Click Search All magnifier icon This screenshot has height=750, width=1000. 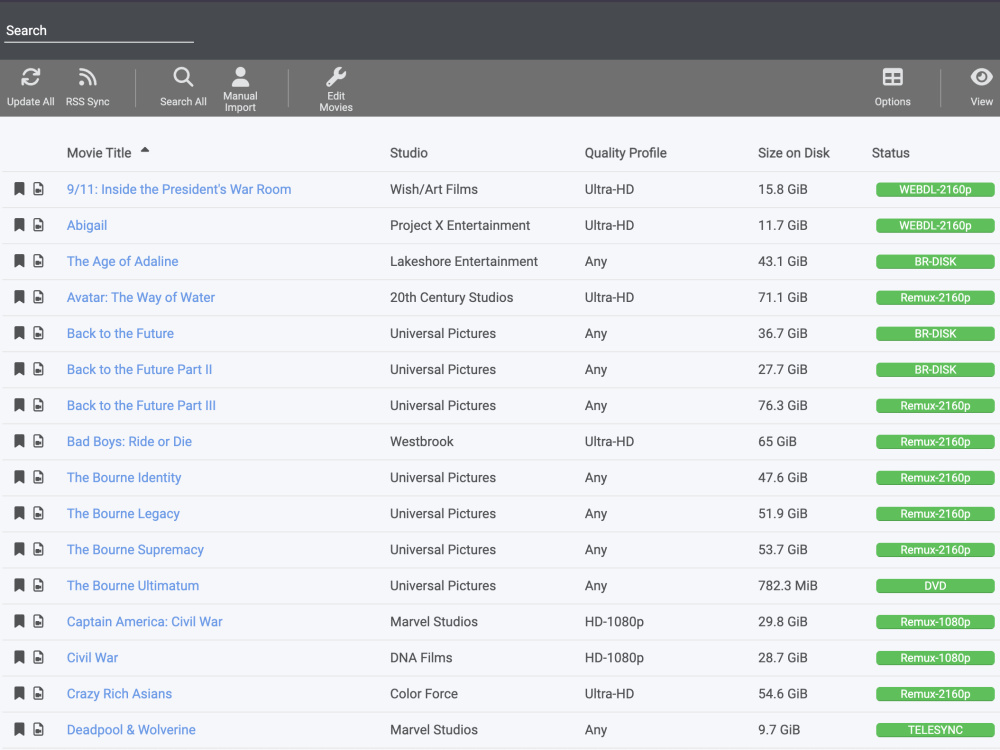(183, 77)
